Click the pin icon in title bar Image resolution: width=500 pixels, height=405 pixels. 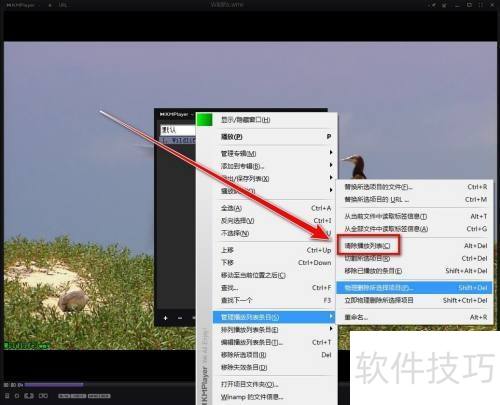433,5
